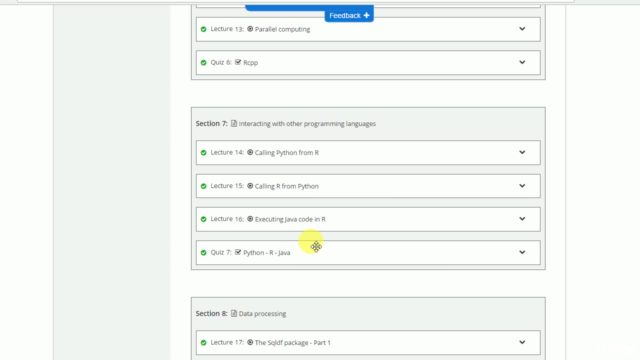640x360 pixels.
Task: Click the video icon beside Parallel computing
Action: tap(250, 29)
